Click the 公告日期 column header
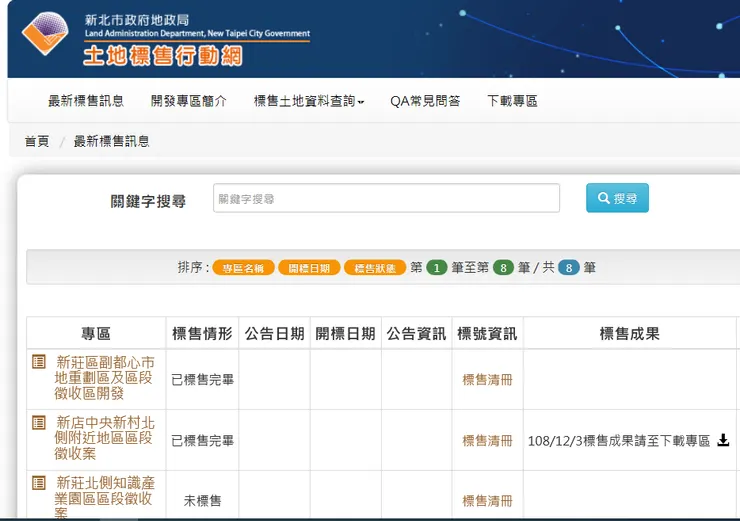This screenshot has height=521, width=740. tap(274, 334)
